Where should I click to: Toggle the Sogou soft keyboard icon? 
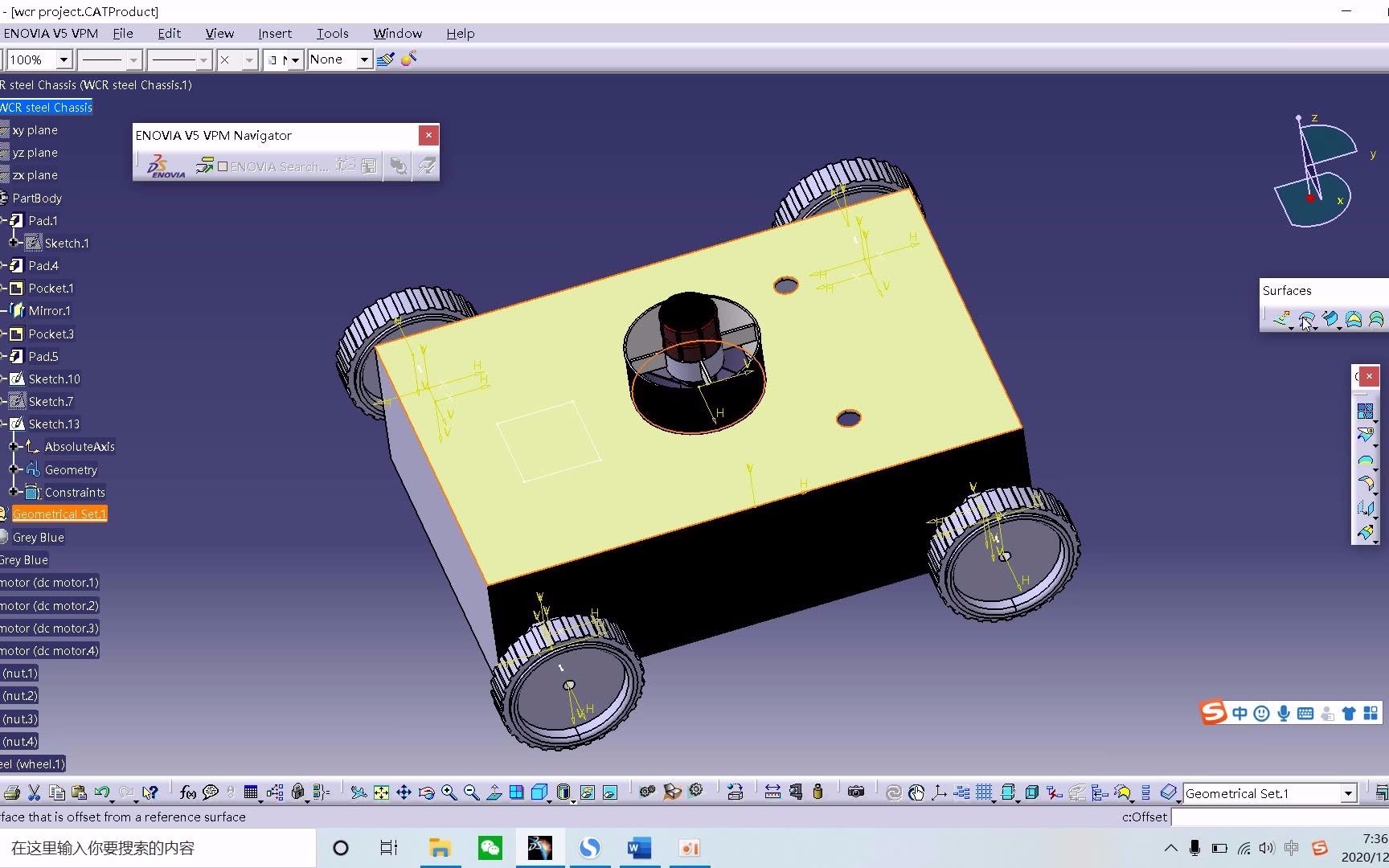[1305, 714]
